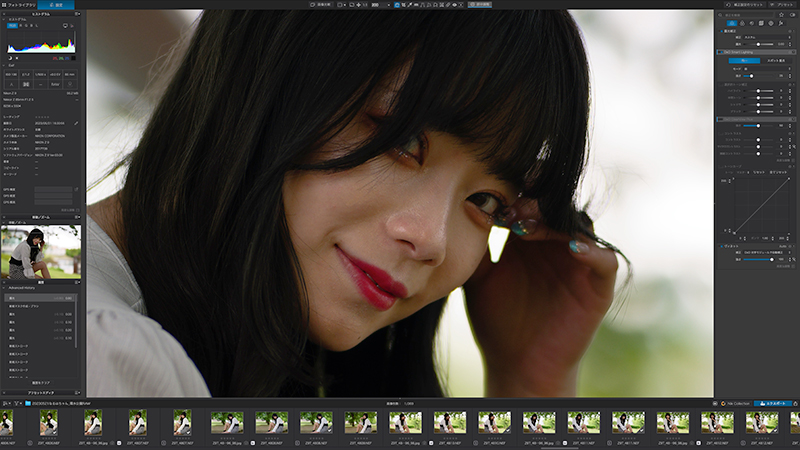The height and width of the screenshot is (450, 800).
Task: Toggle the Selective Tone correction on/off
Action: point(720,85)
